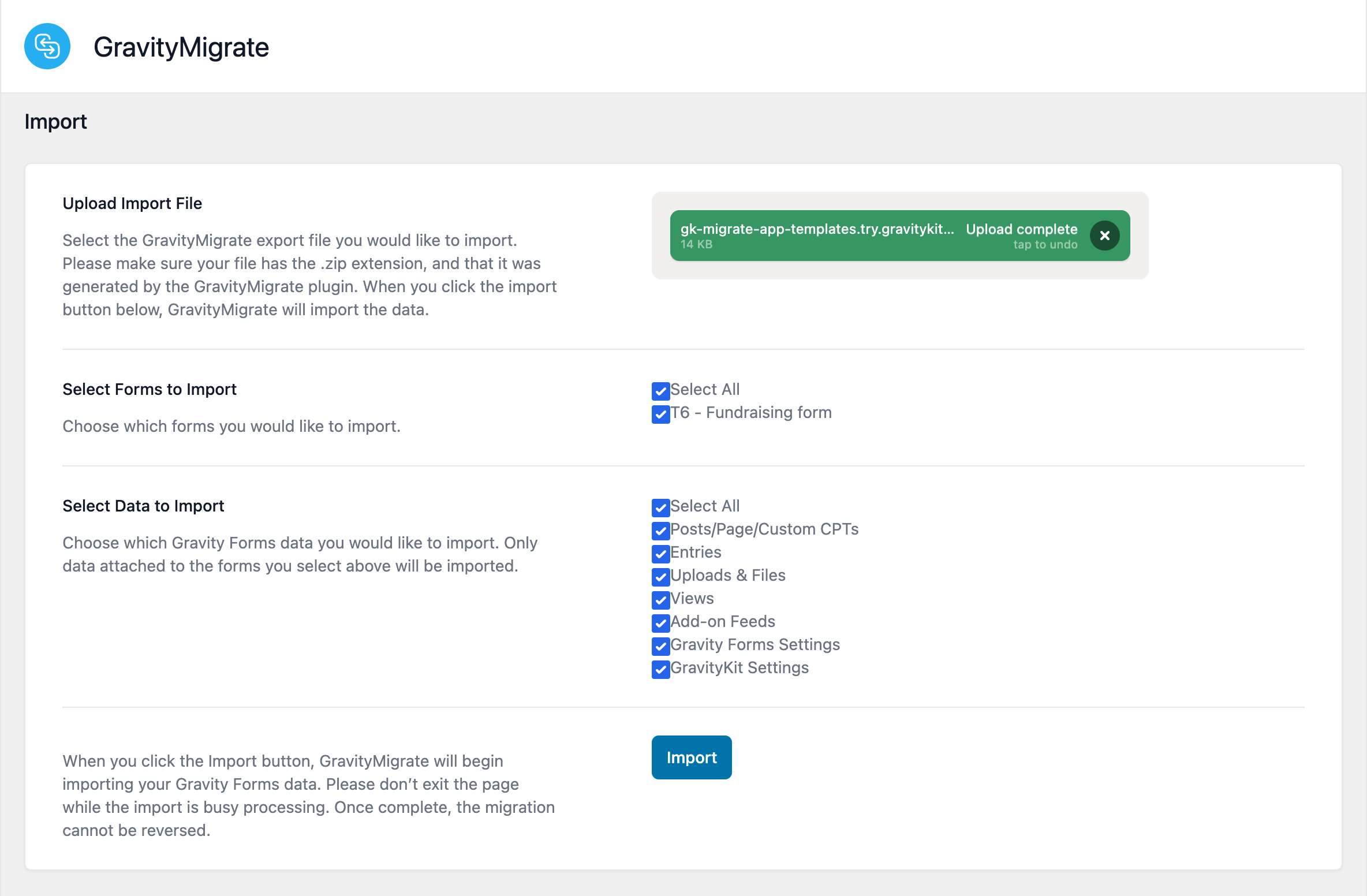Screen dimensions: 1367x896
Task: Click the Import button
Action: click(x=691, y=757)
